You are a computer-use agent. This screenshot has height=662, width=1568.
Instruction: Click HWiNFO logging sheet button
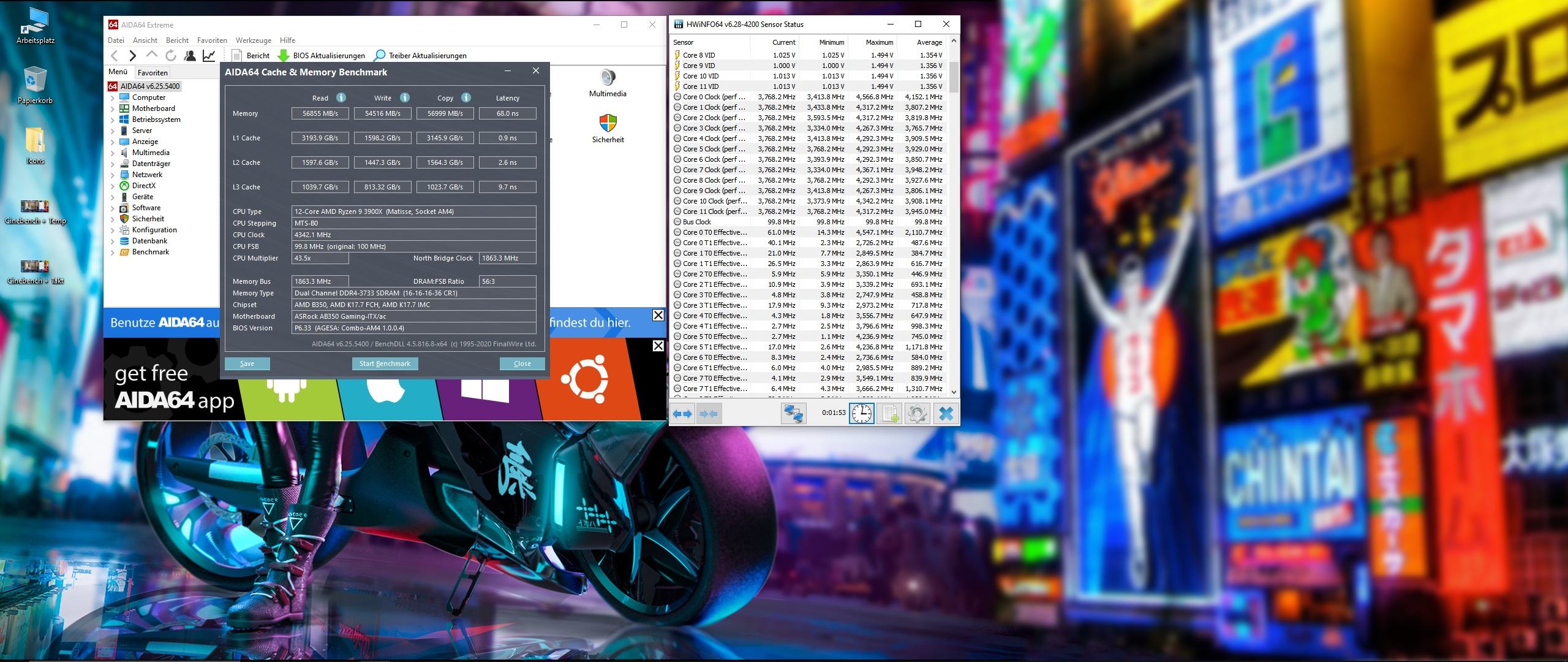(x=889, y=414)
